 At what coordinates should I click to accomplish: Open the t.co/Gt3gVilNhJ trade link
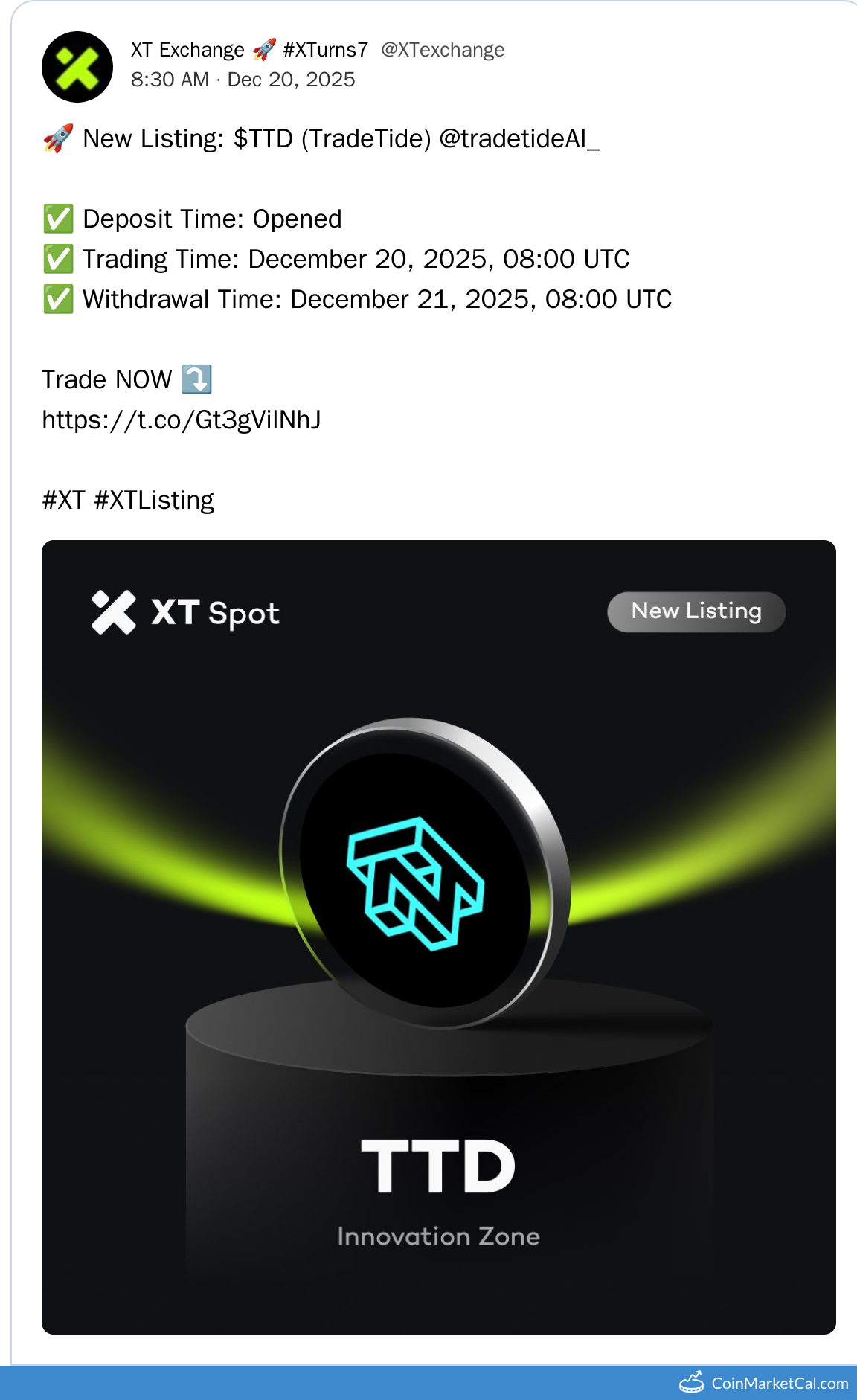[182, 420]
